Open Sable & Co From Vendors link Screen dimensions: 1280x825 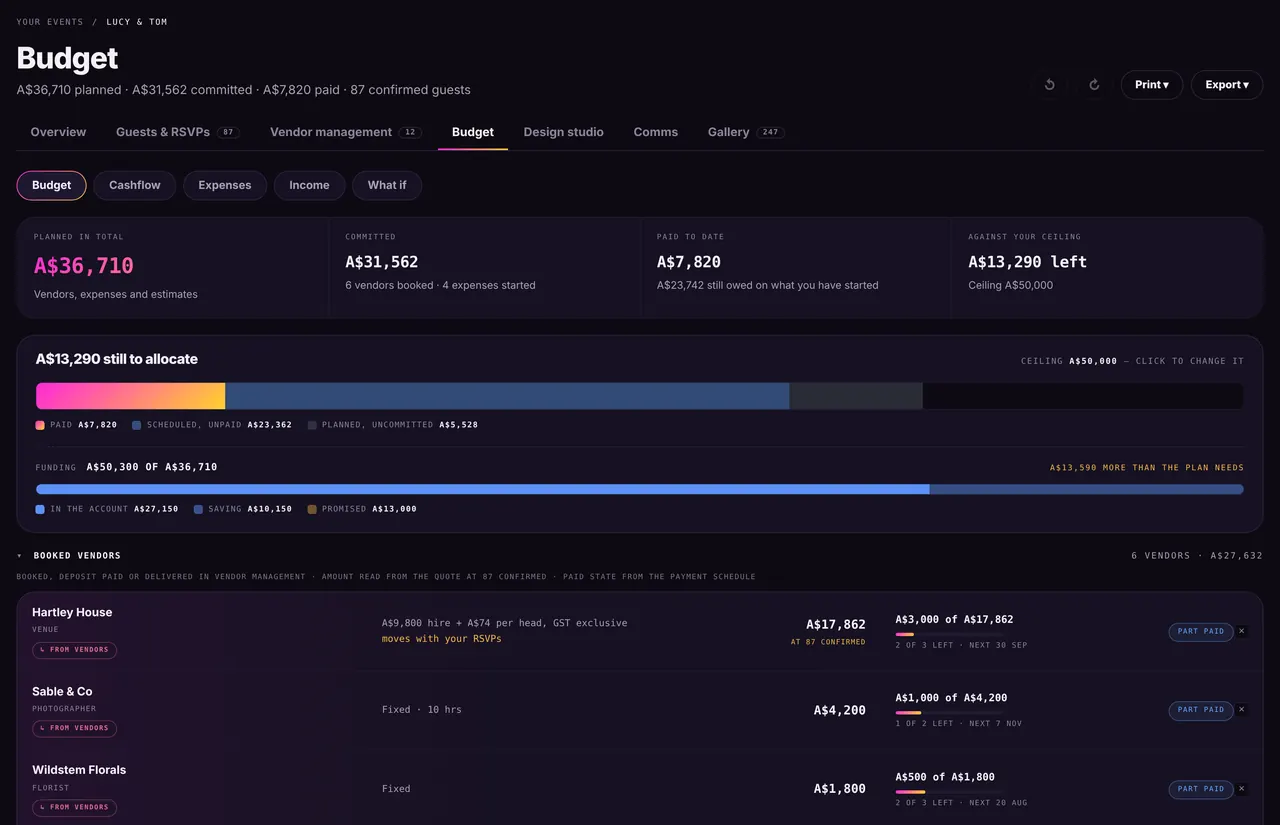coord(74,728)
